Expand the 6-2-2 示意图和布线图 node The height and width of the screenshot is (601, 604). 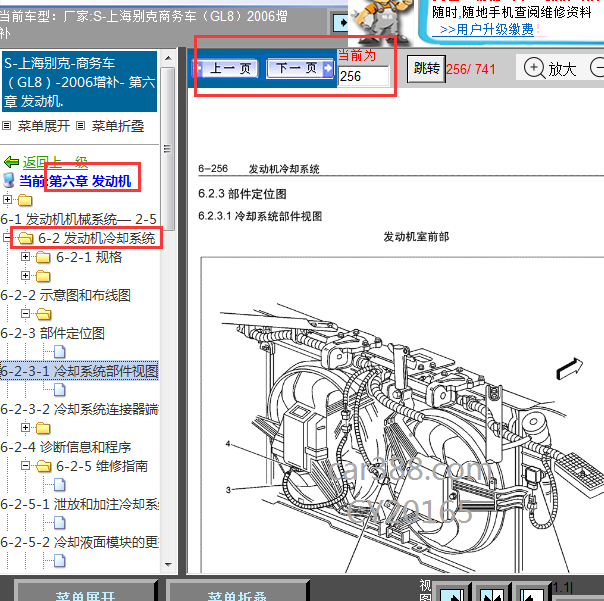(x=25, y=275)
